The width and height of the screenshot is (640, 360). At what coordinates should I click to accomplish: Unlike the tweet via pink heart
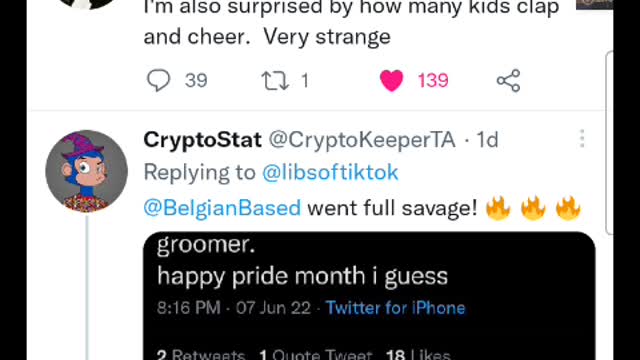(391, 80)
